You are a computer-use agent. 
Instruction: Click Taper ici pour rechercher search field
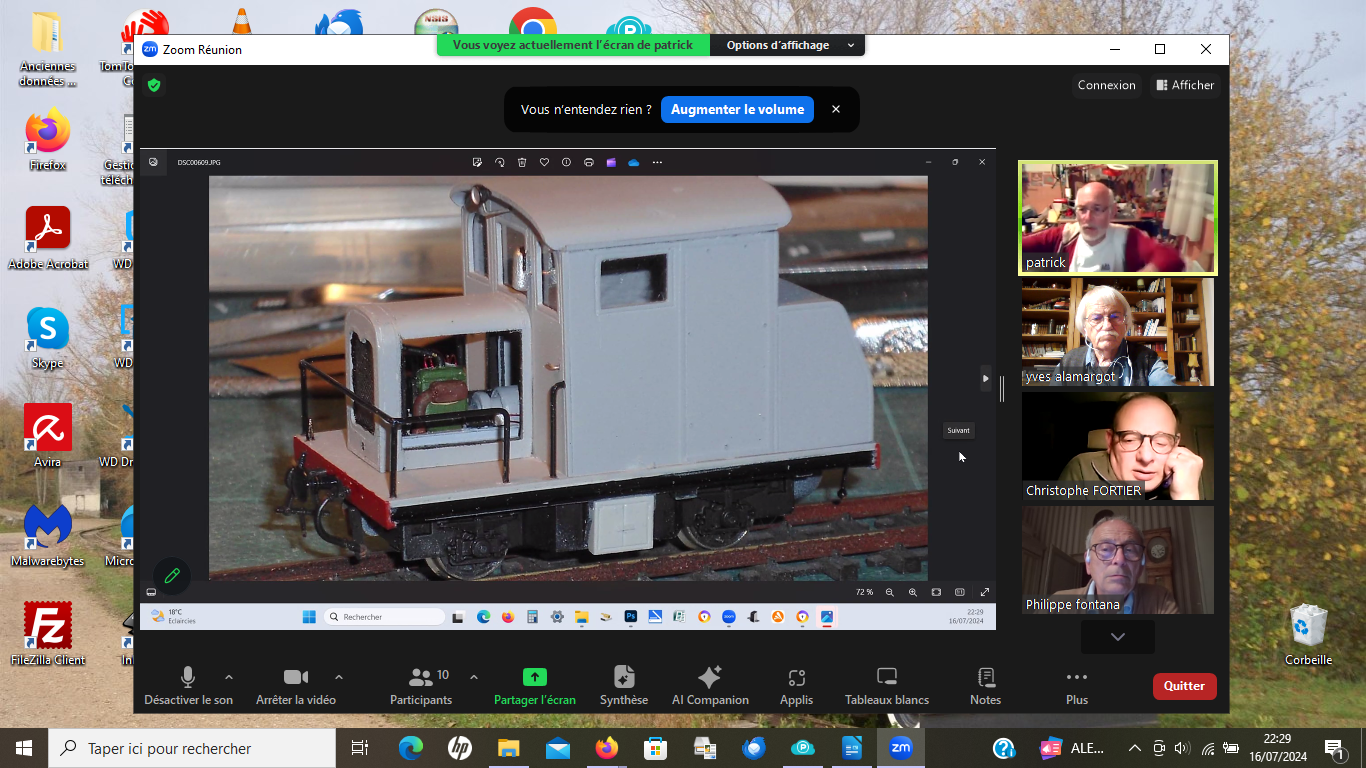click(x=191, y=748)
